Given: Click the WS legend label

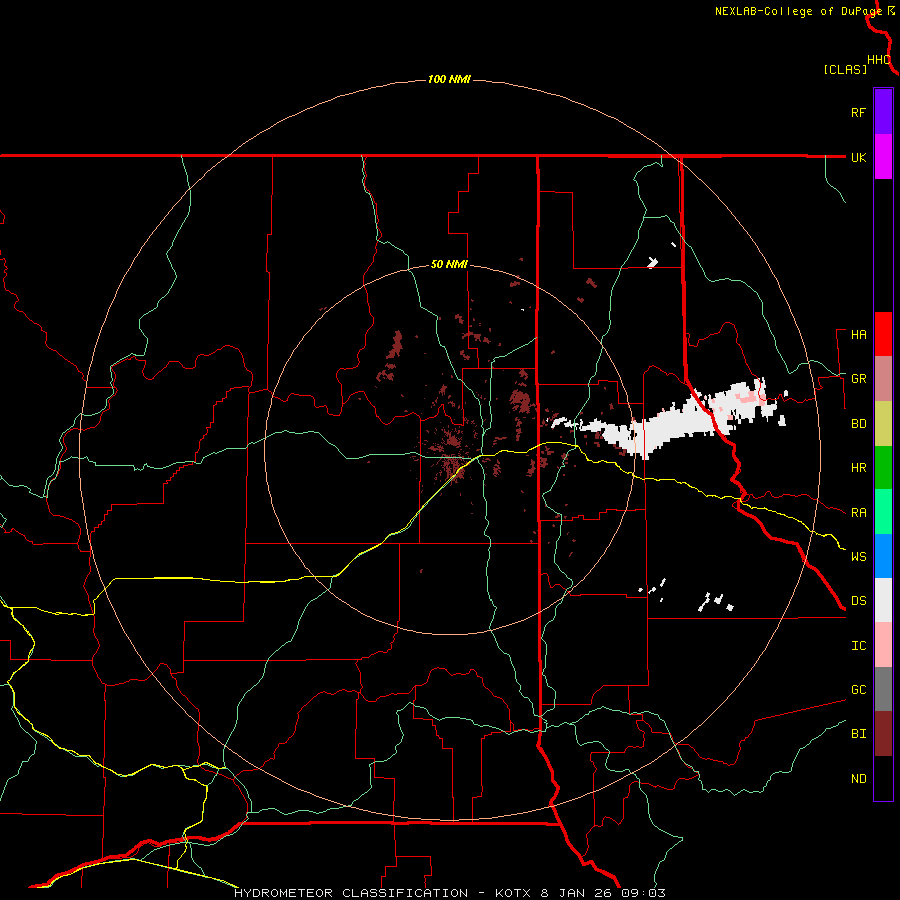Looking at the screenshot, I should click(858, 557).
